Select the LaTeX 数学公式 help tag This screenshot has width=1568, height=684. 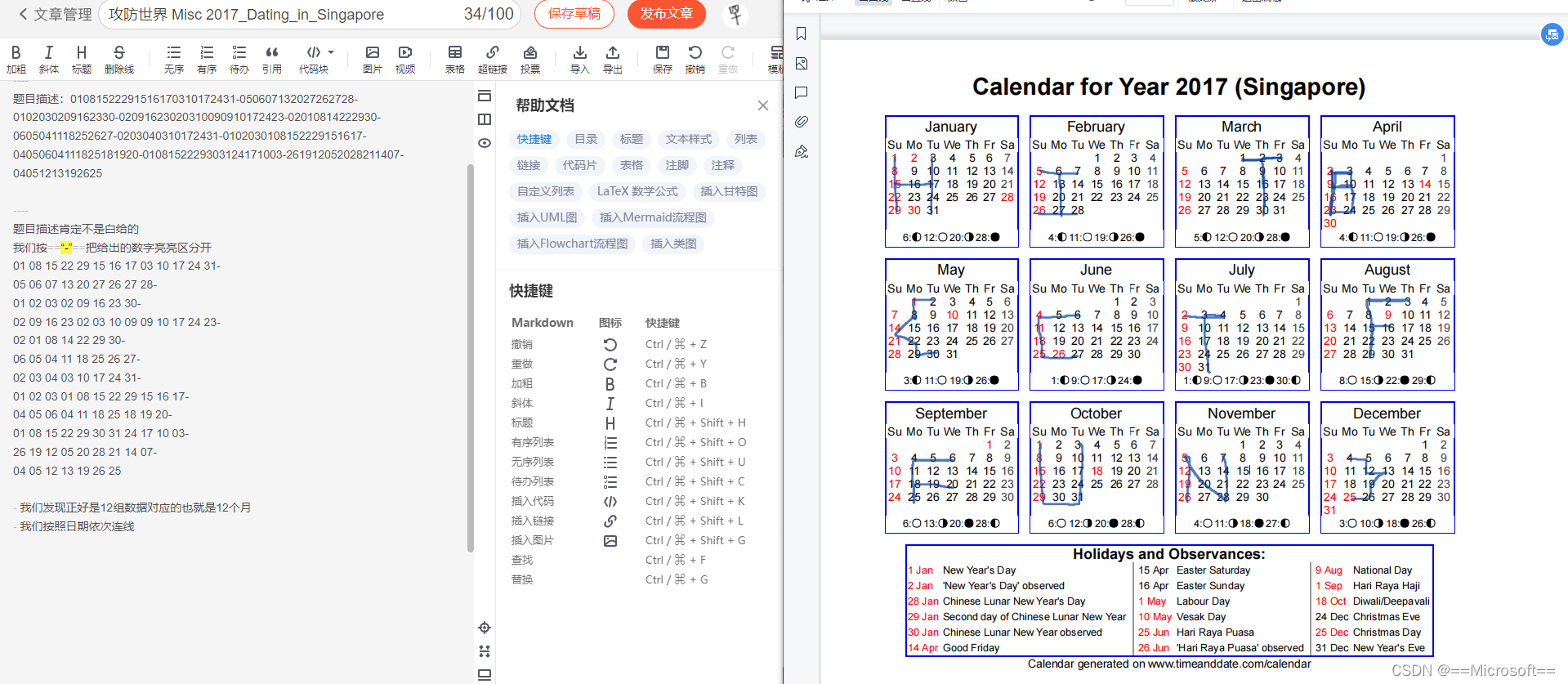(x=637, y=191)
